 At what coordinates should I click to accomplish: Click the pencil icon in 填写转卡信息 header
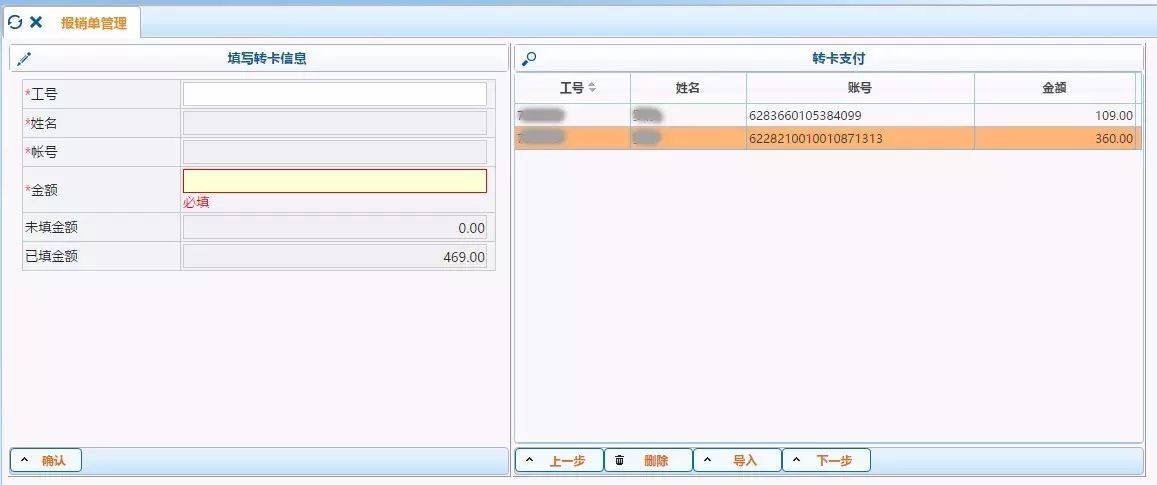pyautogui.click(x=25, y=59)
